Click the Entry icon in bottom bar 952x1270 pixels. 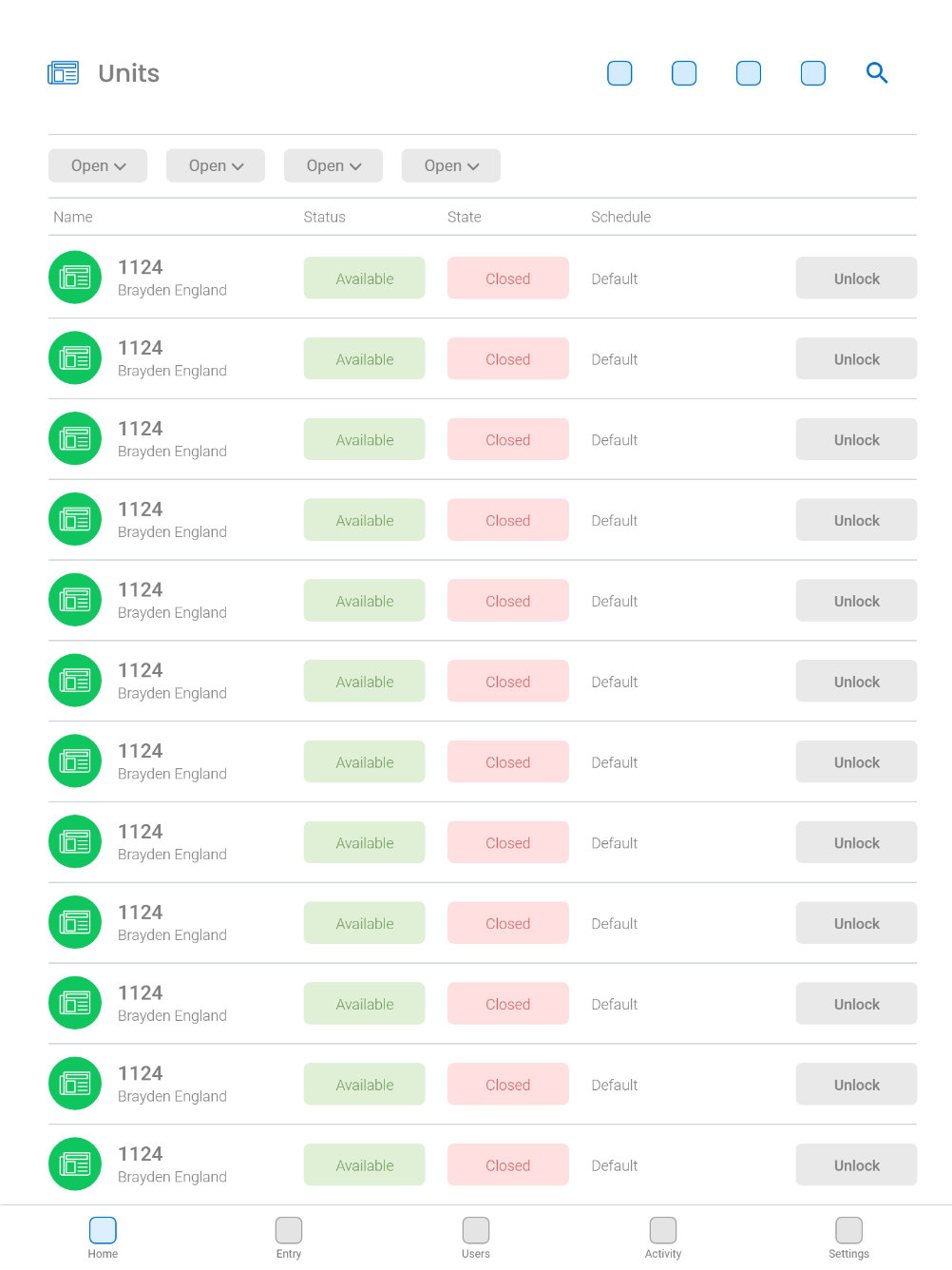[x=289, y=1230]
